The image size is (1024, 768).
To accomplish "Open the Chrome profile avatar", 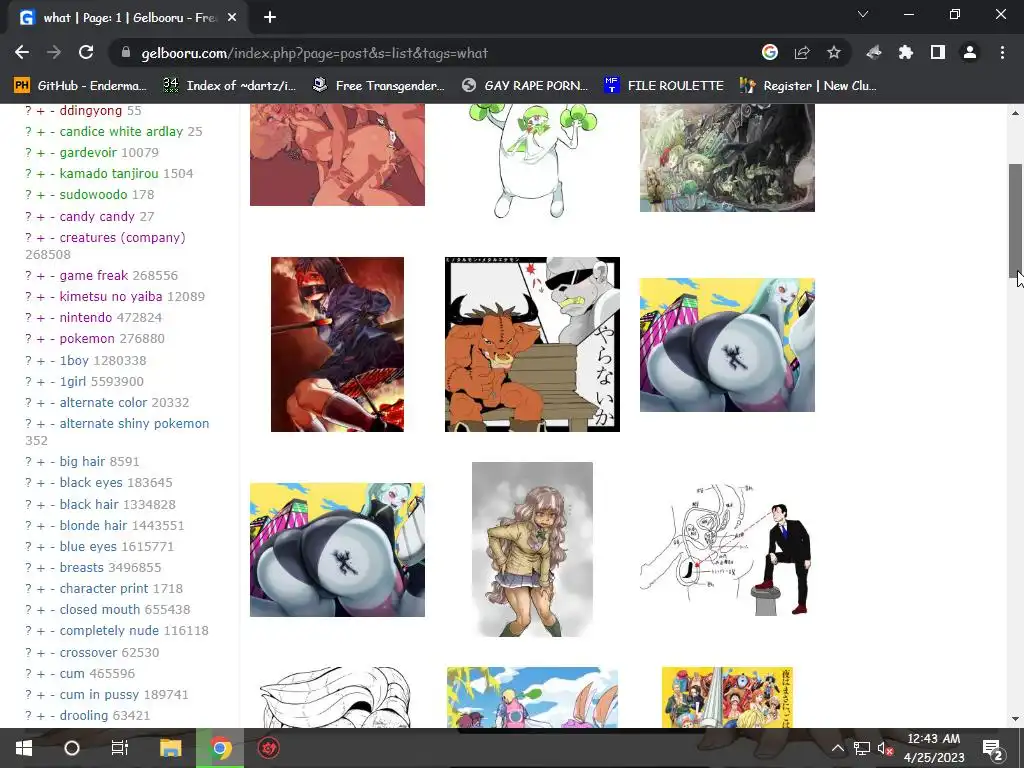I will coord(970,53).
